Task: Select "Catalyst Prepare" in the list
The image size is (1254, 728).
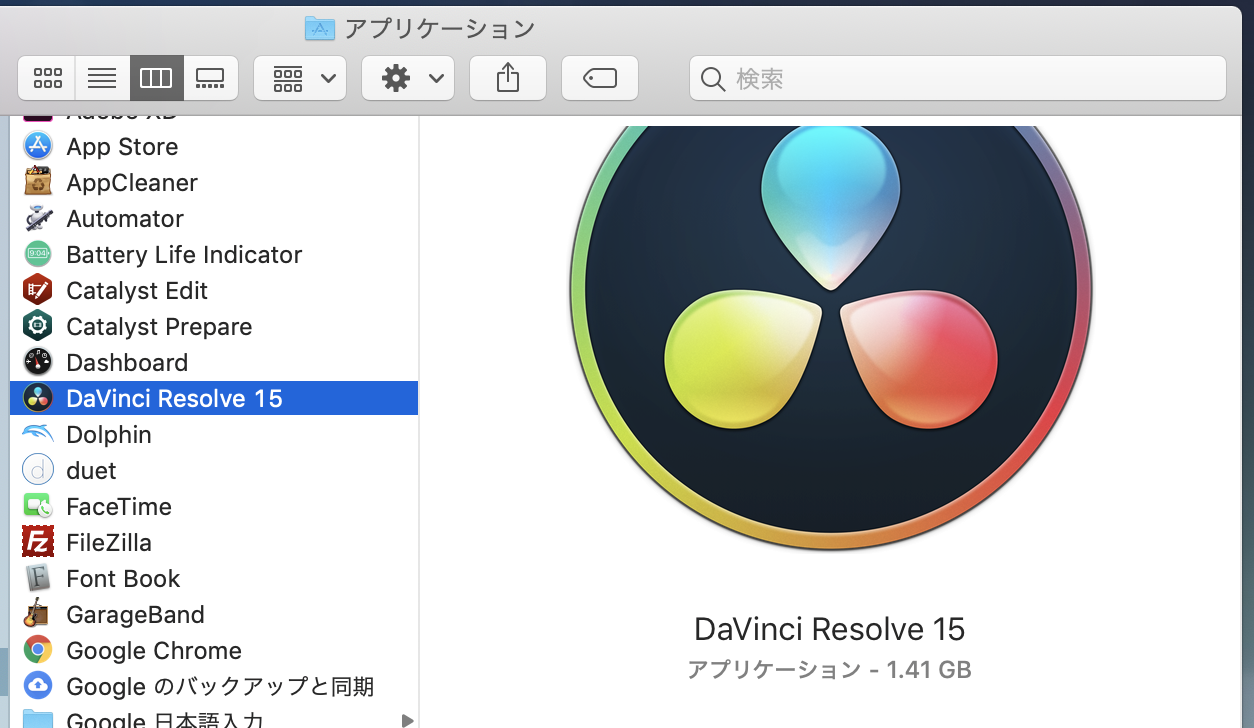Action: click(159, 326)
